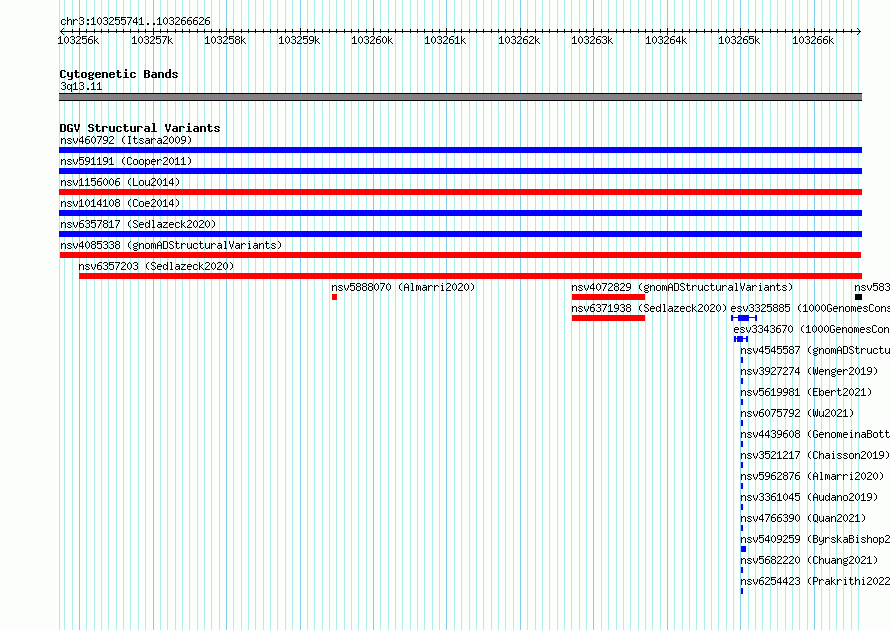Open nsv6254423 (Prakrithi2022) label
This screenshot has width=890, height=630.
tap(815, 581)
